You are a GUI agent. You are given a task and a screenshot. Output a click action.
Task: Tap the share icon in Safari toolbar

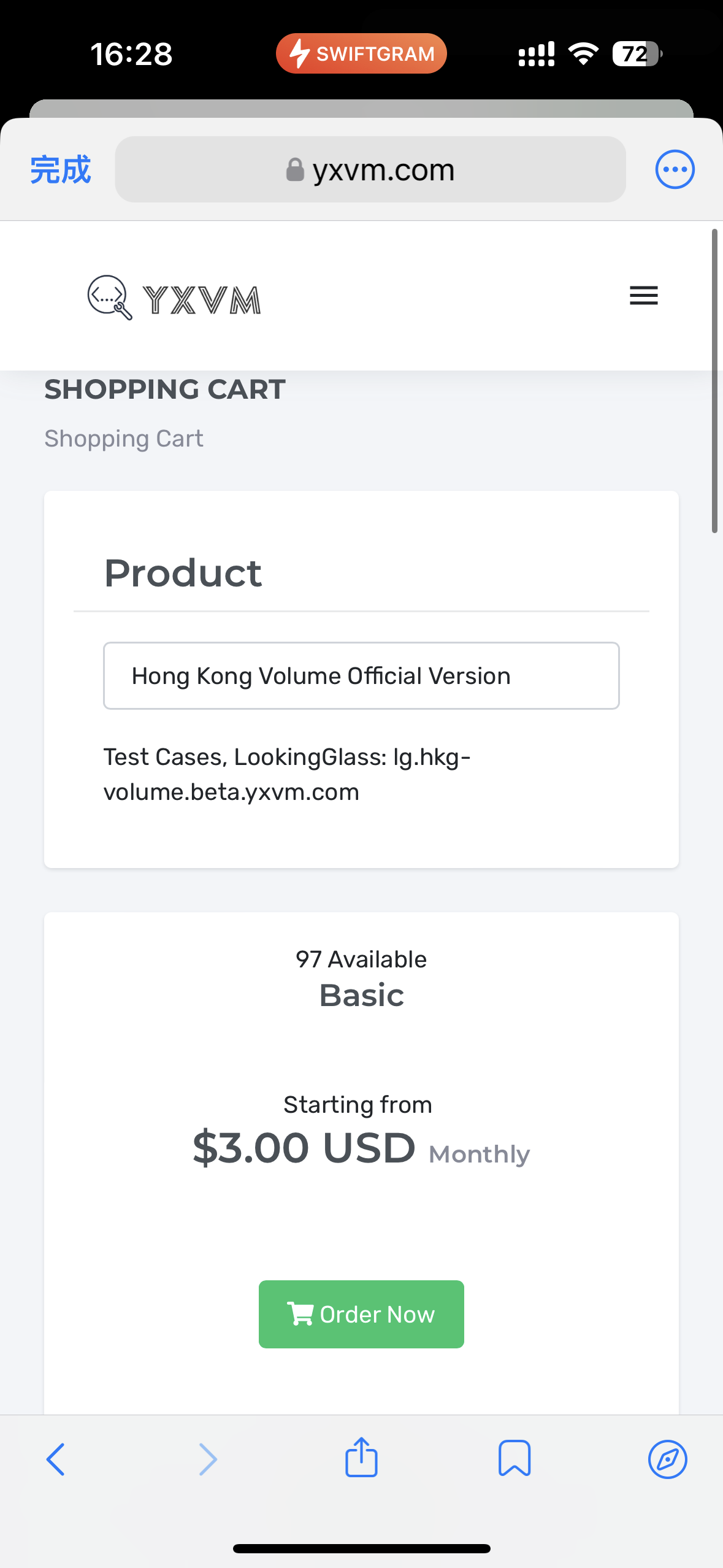(x=361, y=1458)
